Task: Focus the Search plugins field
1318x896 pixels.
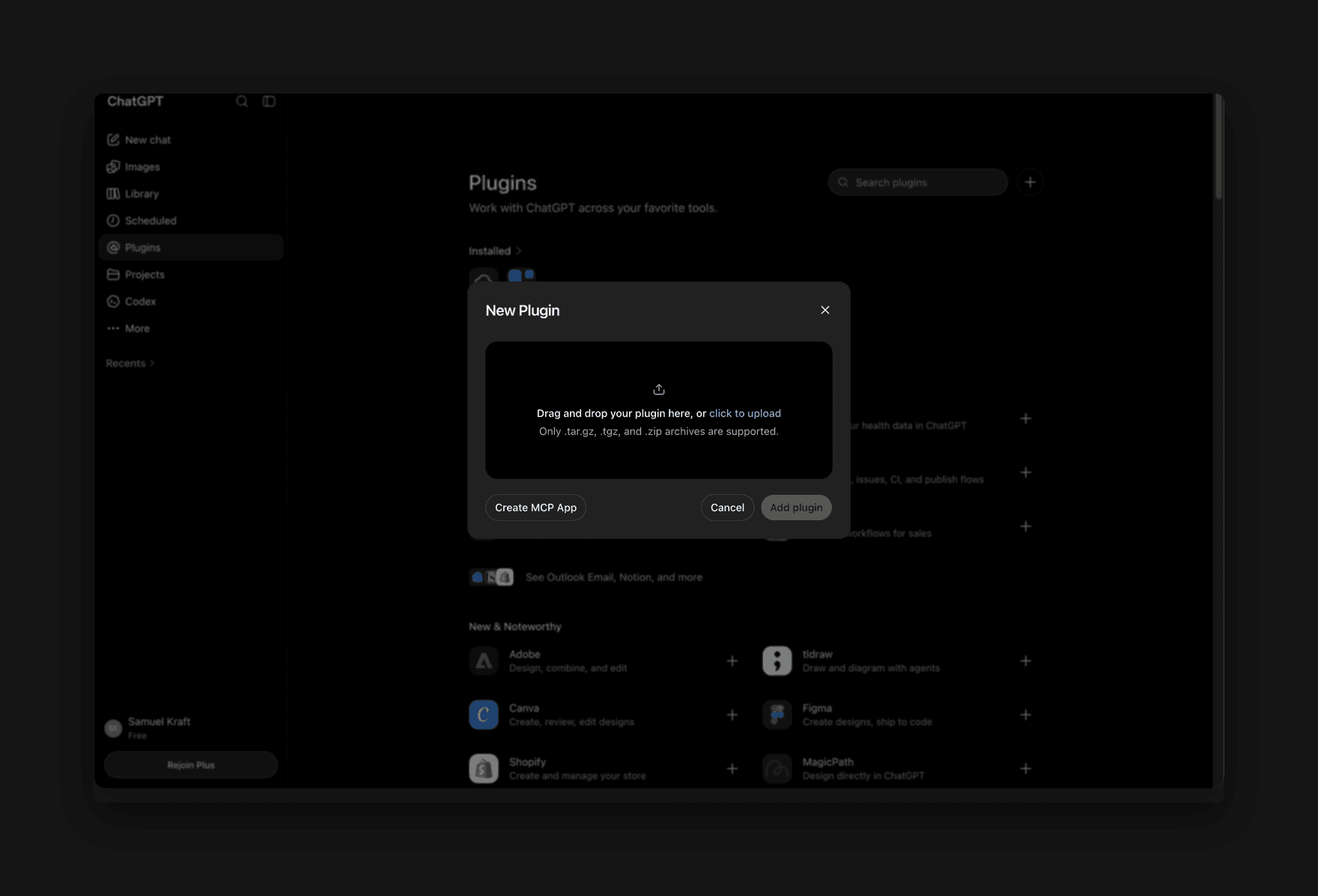Action: (x=917, y=182)
